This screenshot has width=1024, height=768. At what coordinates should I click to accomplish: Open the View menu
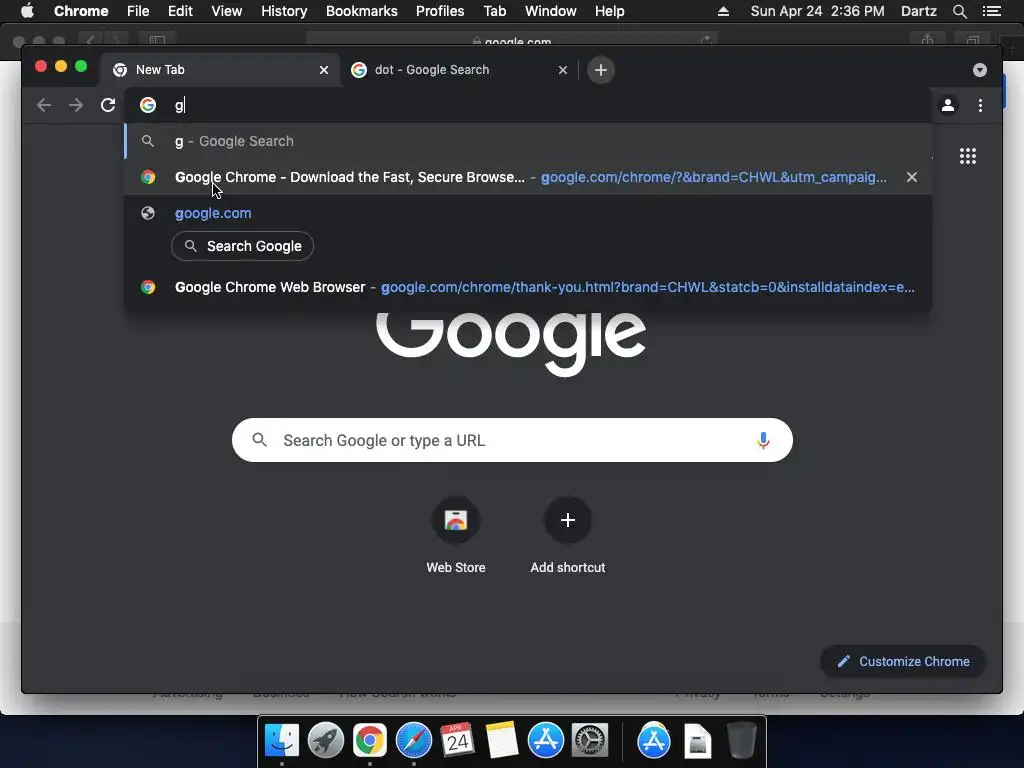coord(227,11)
